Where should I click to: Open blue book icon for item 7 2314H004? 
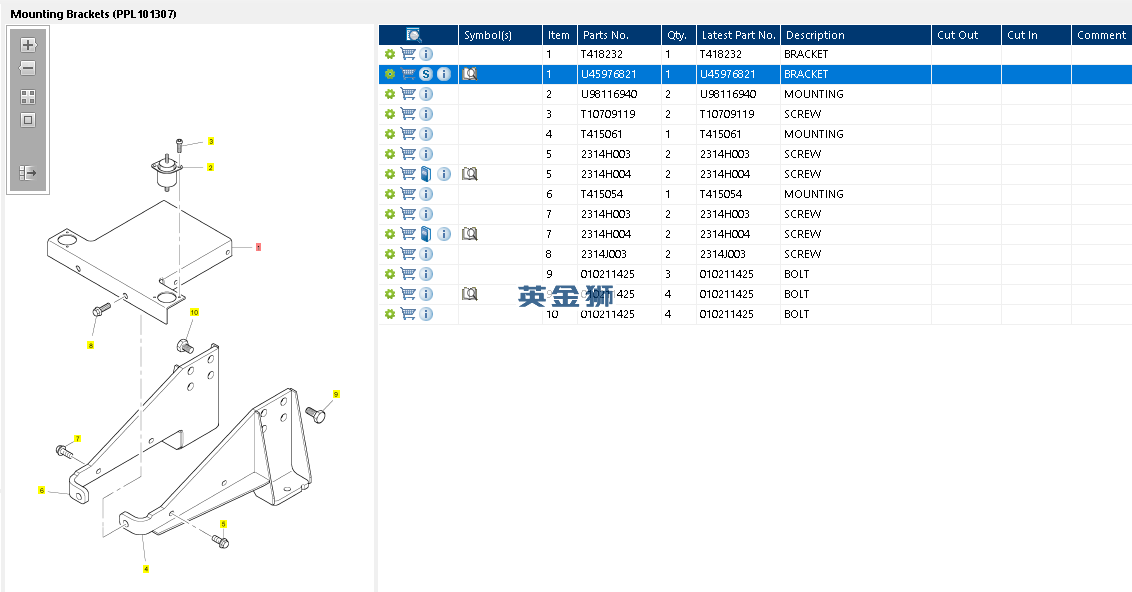coord(426,234)
